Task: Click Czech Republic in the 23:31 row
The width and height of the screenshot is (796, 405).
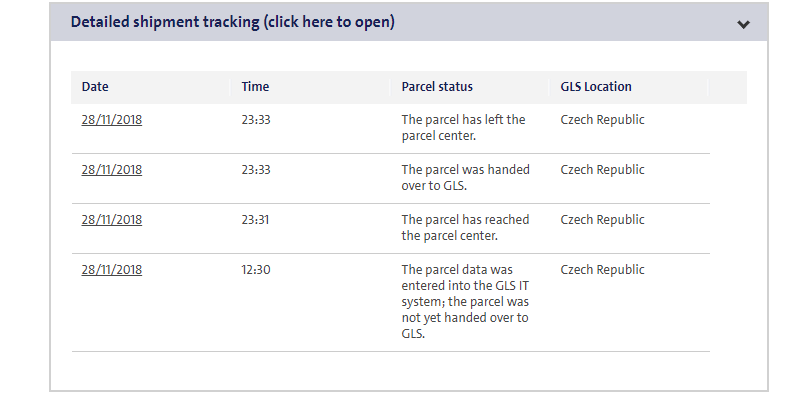Action: coord(602,219)
